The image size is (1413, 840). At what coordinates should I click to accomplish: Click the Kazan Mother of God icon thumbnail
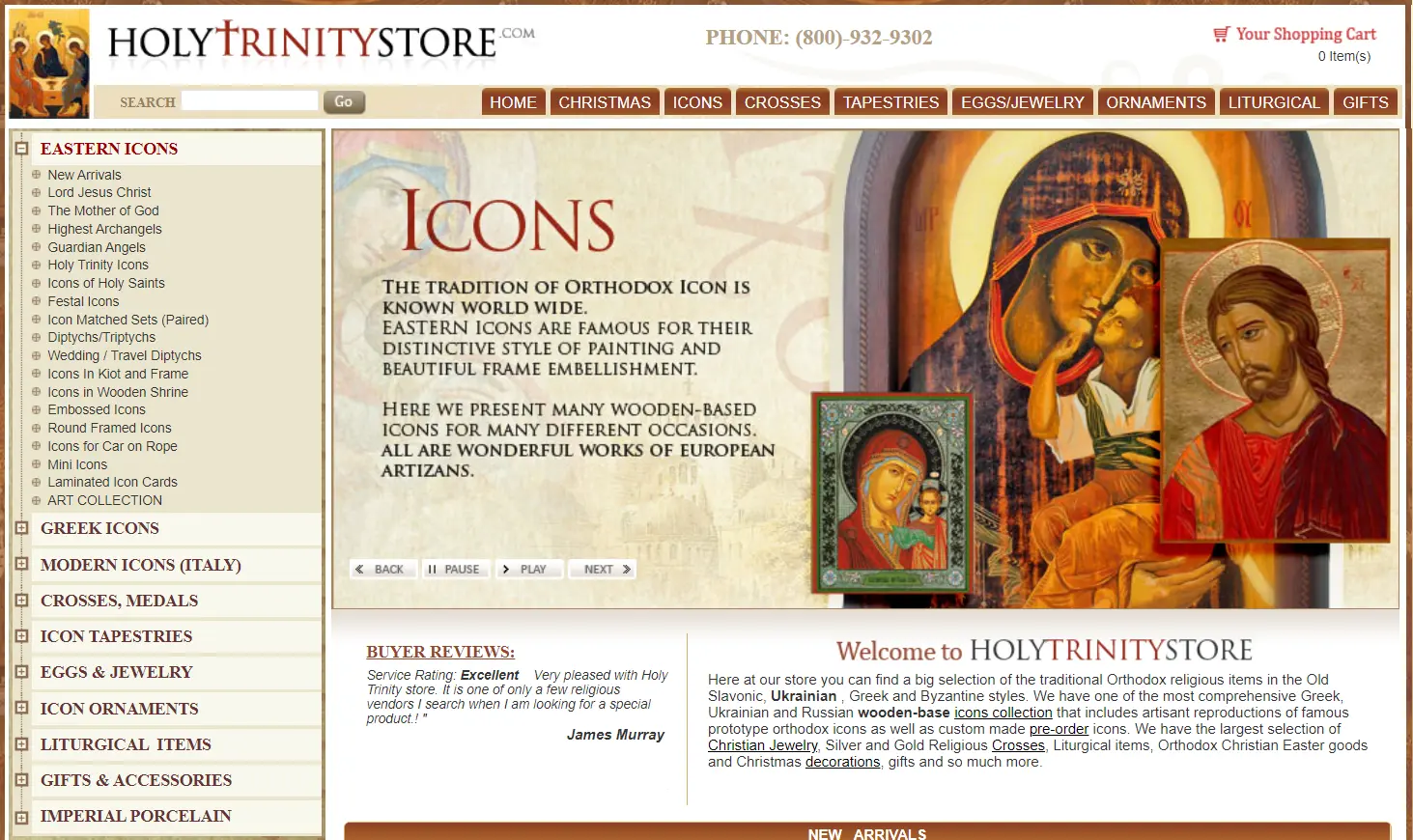pos(890,491)
